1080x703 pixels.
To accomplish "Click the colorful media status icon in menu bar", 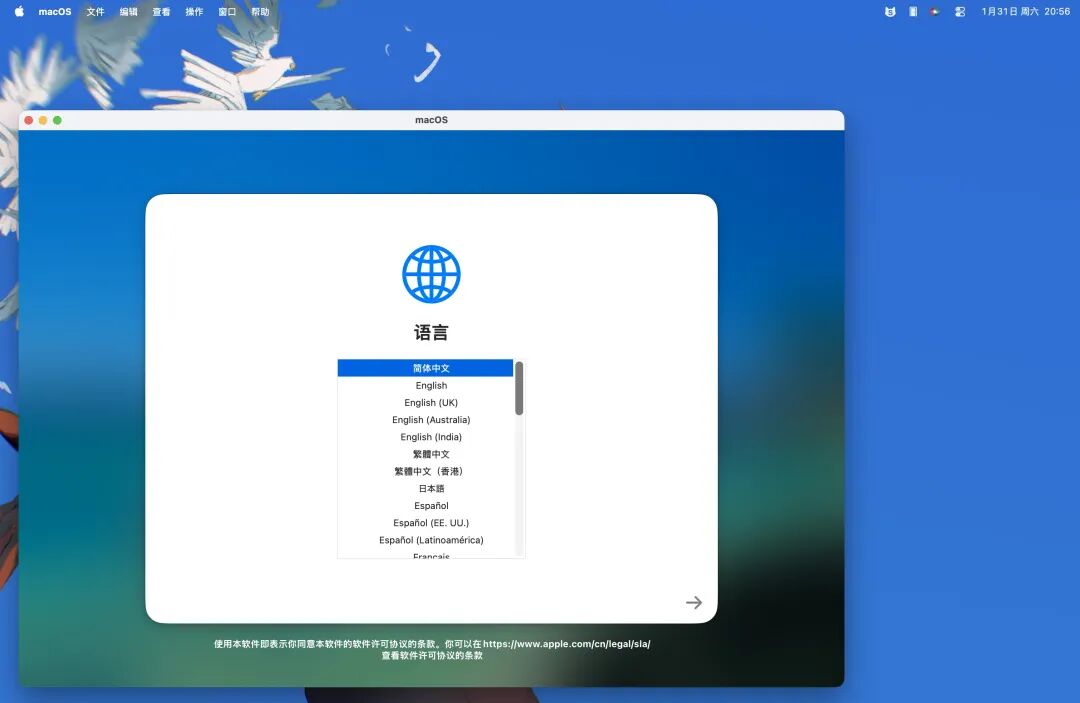I will click(x=933, y=11).
